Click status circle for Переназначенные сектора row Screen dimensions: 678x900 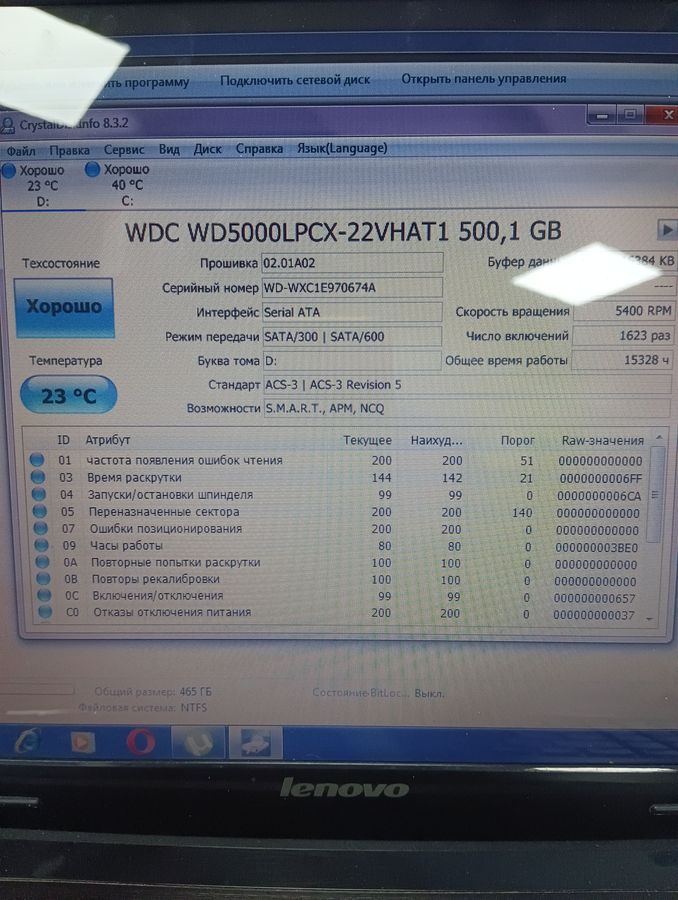38,512
